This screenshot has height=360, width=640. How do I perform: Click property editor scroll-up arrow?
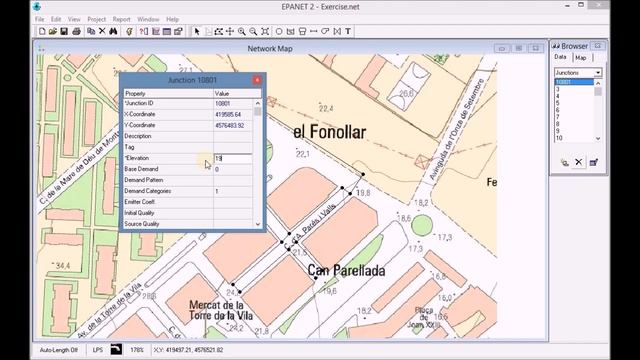pos(258,104)
